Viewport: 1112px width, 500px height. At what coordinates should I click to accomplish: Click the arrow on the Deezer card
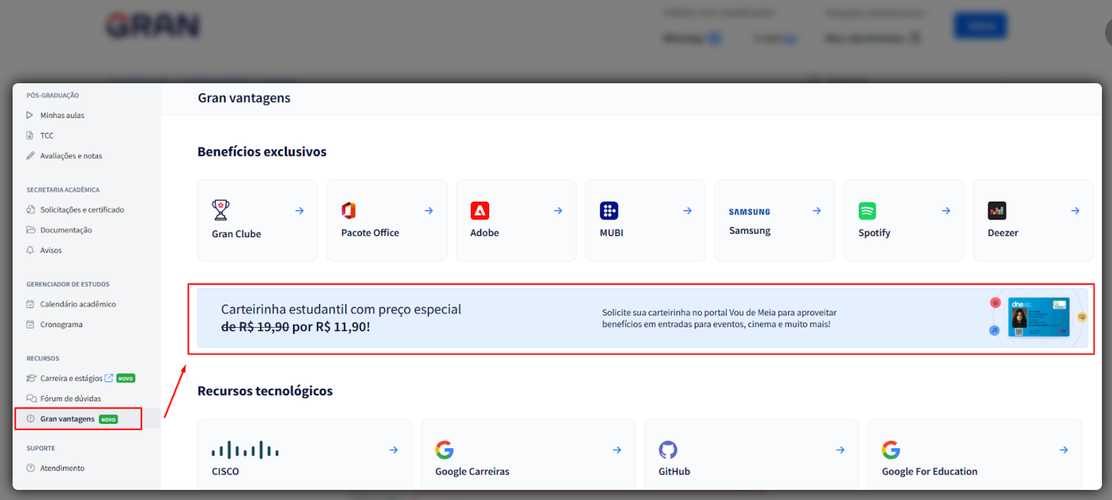pyautogui.click(x=1075, y=211)
